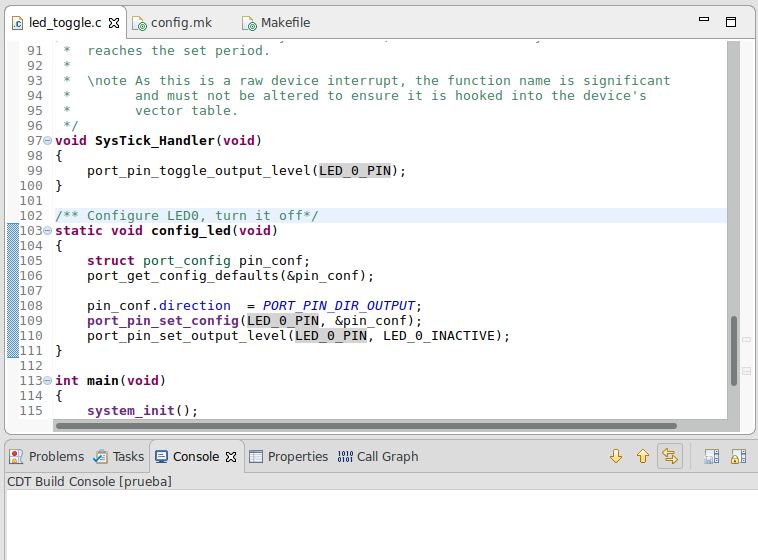Open the Call Graph view tab
This screenshot has width=758, height=560.
[379, 457]
